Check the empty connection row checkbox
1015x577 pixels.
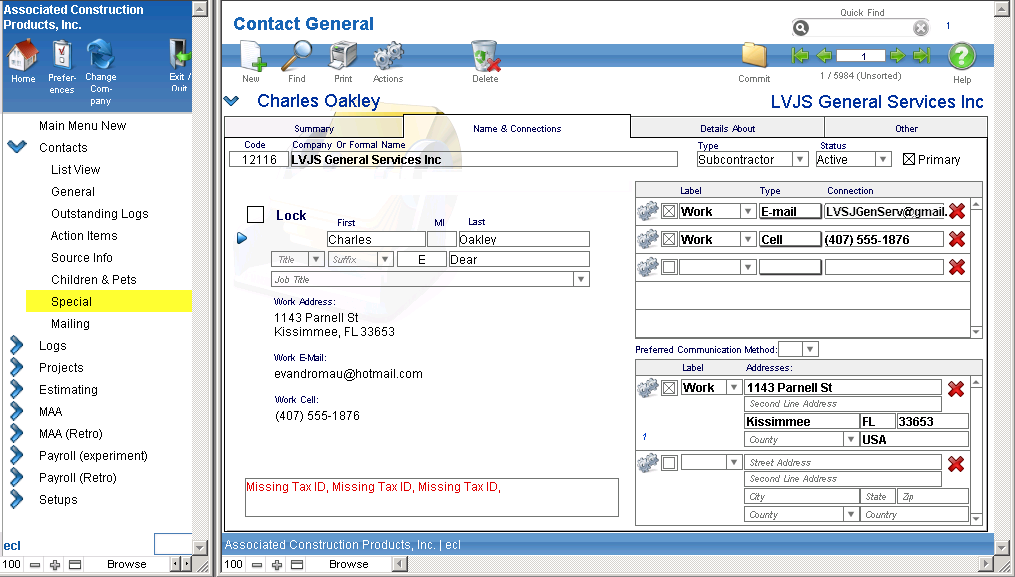tap(669, 267)
